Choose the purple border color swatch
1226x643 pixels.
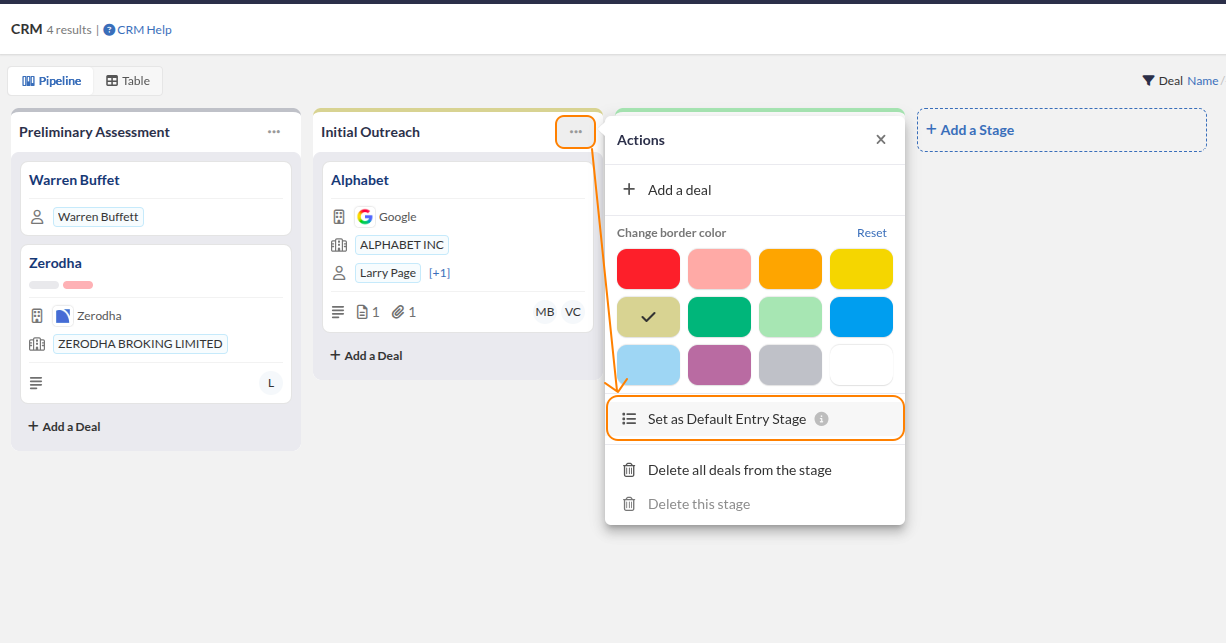click(x=719, y=365)
